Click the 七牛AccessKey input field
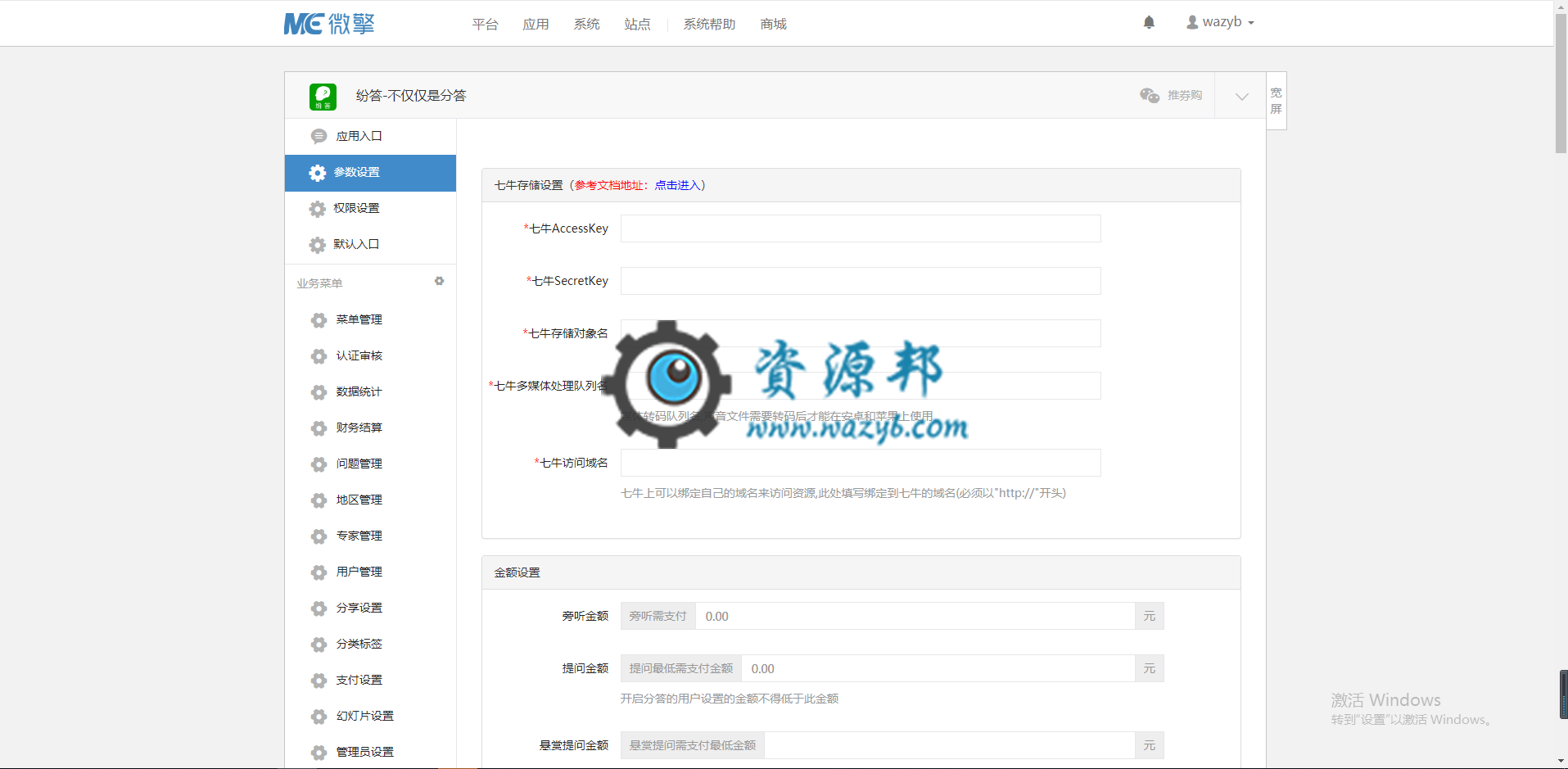This screenshot has height=769, width=1568. click(861, 228)
